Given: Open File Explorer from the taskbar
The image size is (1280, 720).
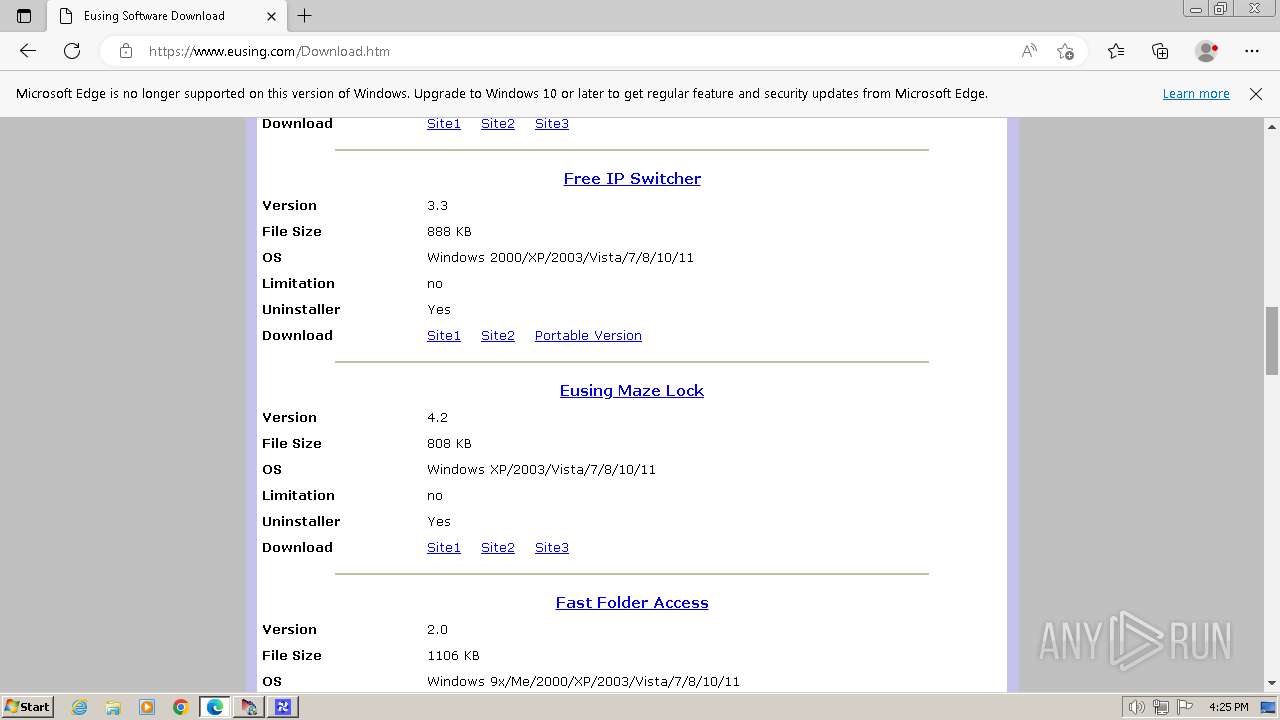Looking at the screenshot, I should point(113,707).
